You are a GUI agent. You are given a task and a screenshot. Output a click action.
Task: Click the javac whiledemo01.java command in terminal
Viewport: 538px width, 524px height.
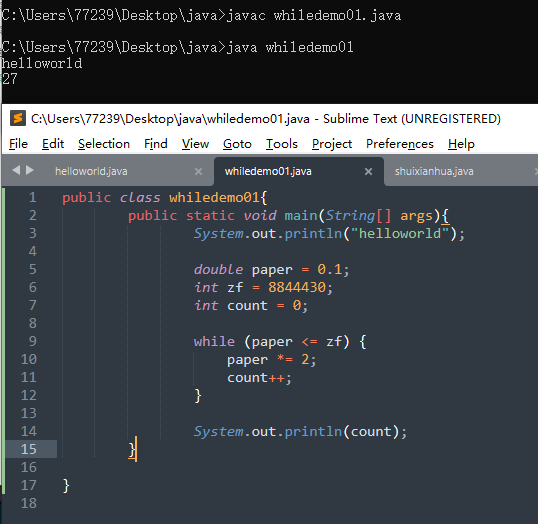pyautogui.click(x=314, y=15)
